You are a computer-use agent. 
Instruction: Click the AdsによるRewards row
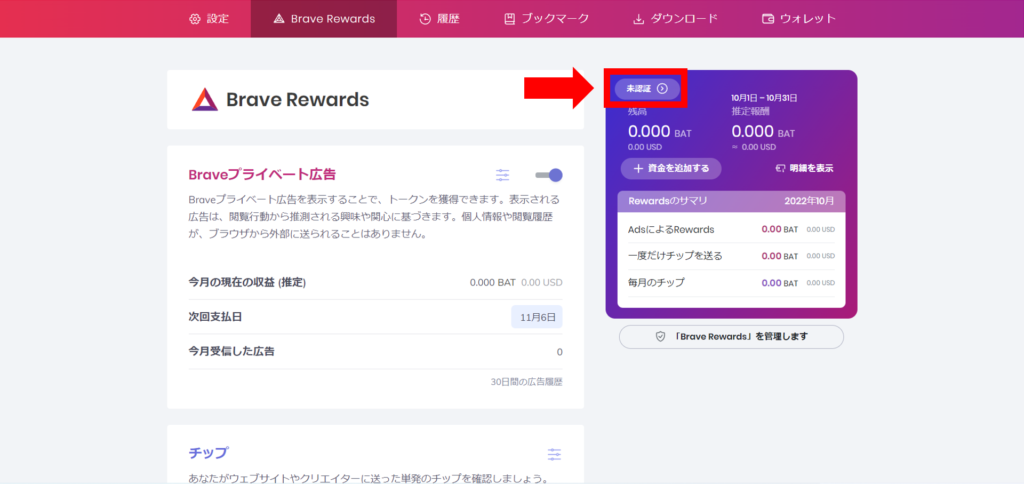click(731, 230)
